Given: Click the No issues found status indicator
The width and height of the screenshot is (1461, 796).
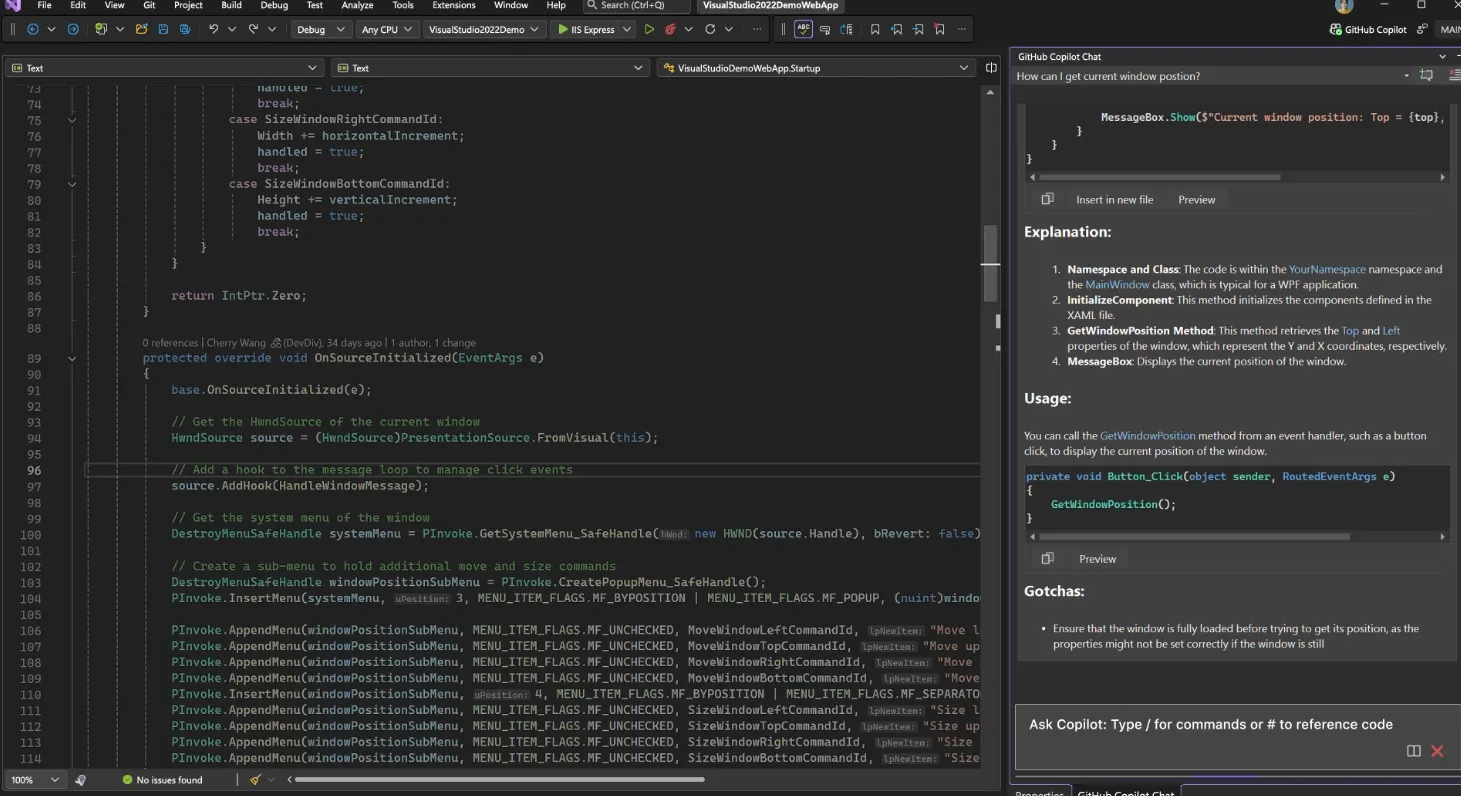Looking at the screenshot, I should coord(162,779).
